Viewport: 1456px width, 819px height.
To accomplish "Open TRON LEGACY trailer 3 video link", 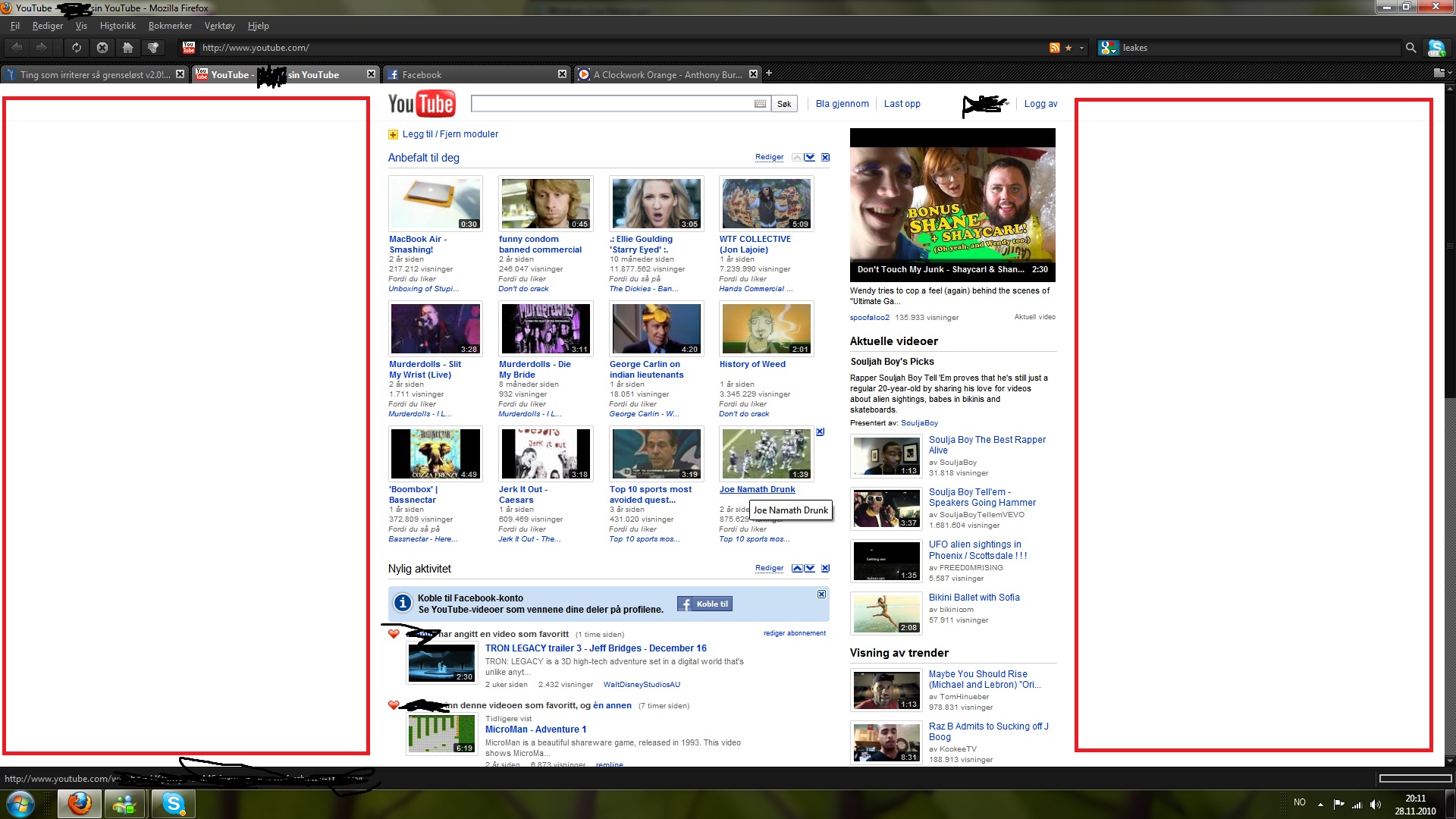I will click(596, 648).
